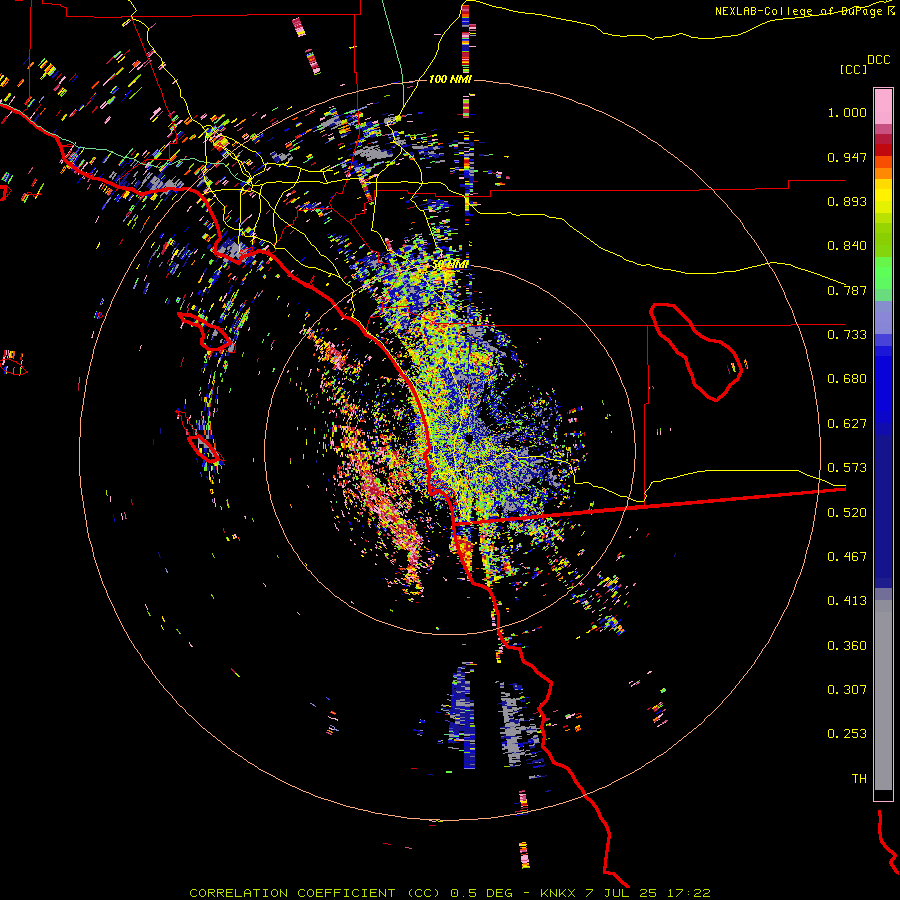
Task: Select the 0.360 scale value
Action: [x=847, y=646]
